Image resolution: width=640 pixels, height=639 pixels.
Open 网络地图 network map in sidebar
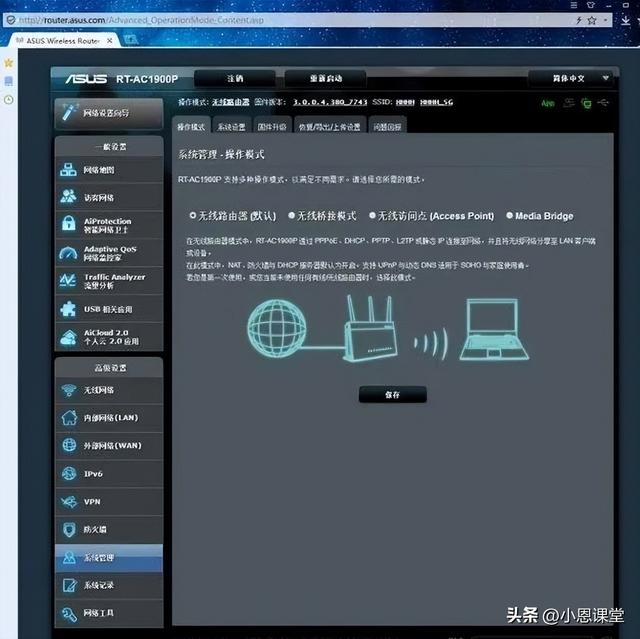tap(109, 170)
